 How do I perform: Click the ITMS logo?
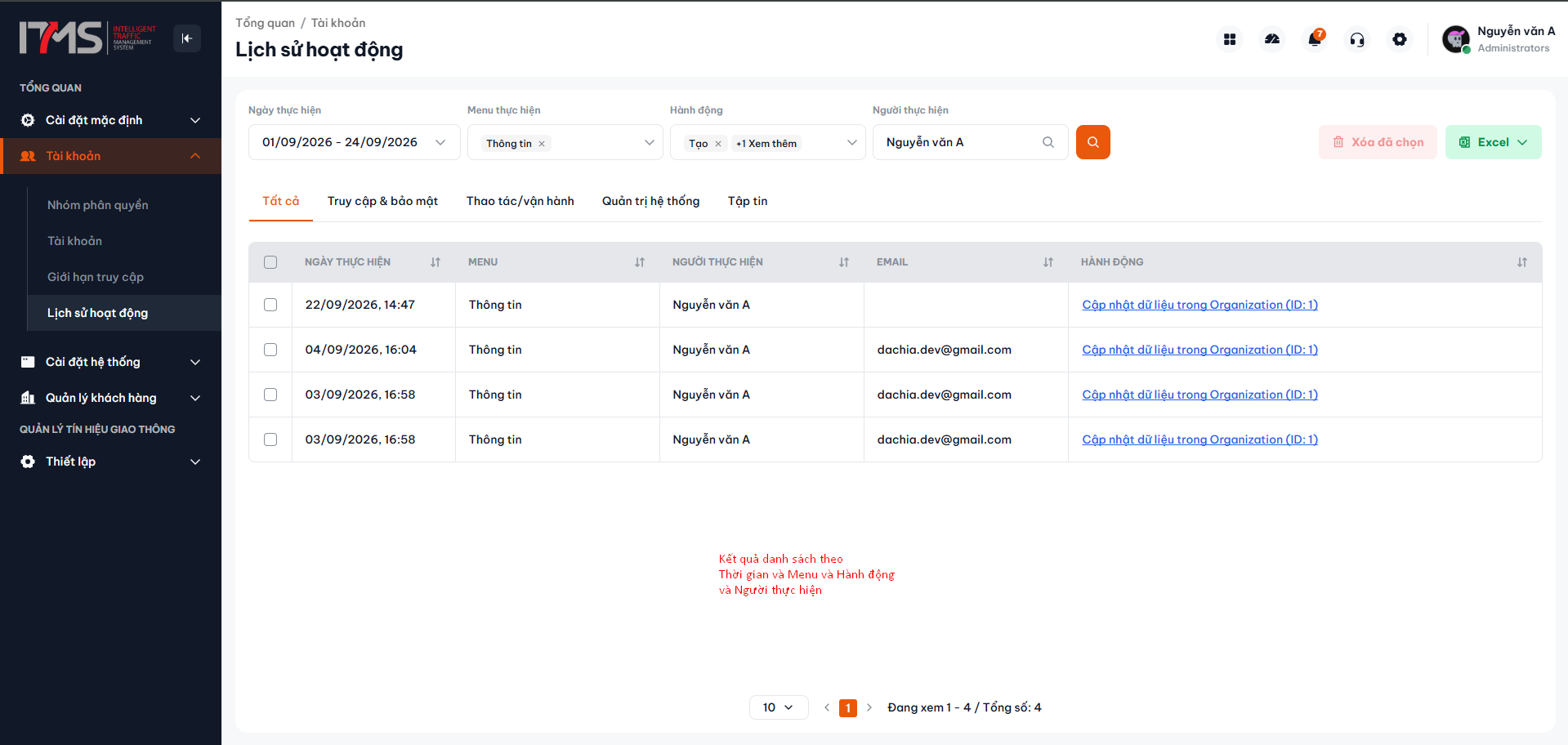tap(87, 38)
